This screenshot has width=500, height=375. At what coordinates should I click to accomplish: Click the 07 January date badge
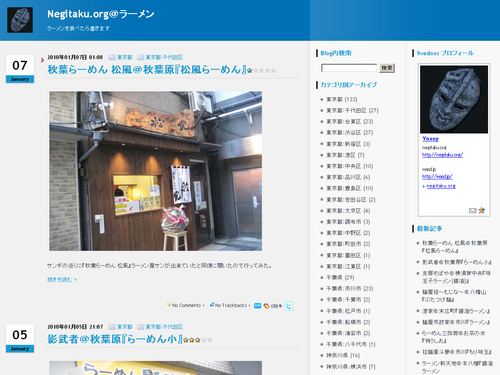[x=20, y=69]
